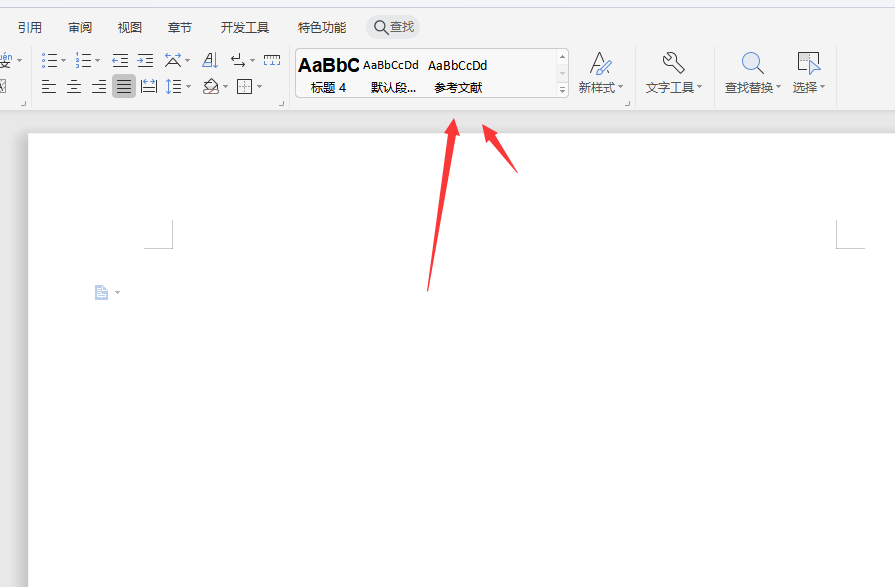The width and height of the screenshot is (895, 587).
Task: Click the 文字工具 wrench icon
Action: coord(674,63)
